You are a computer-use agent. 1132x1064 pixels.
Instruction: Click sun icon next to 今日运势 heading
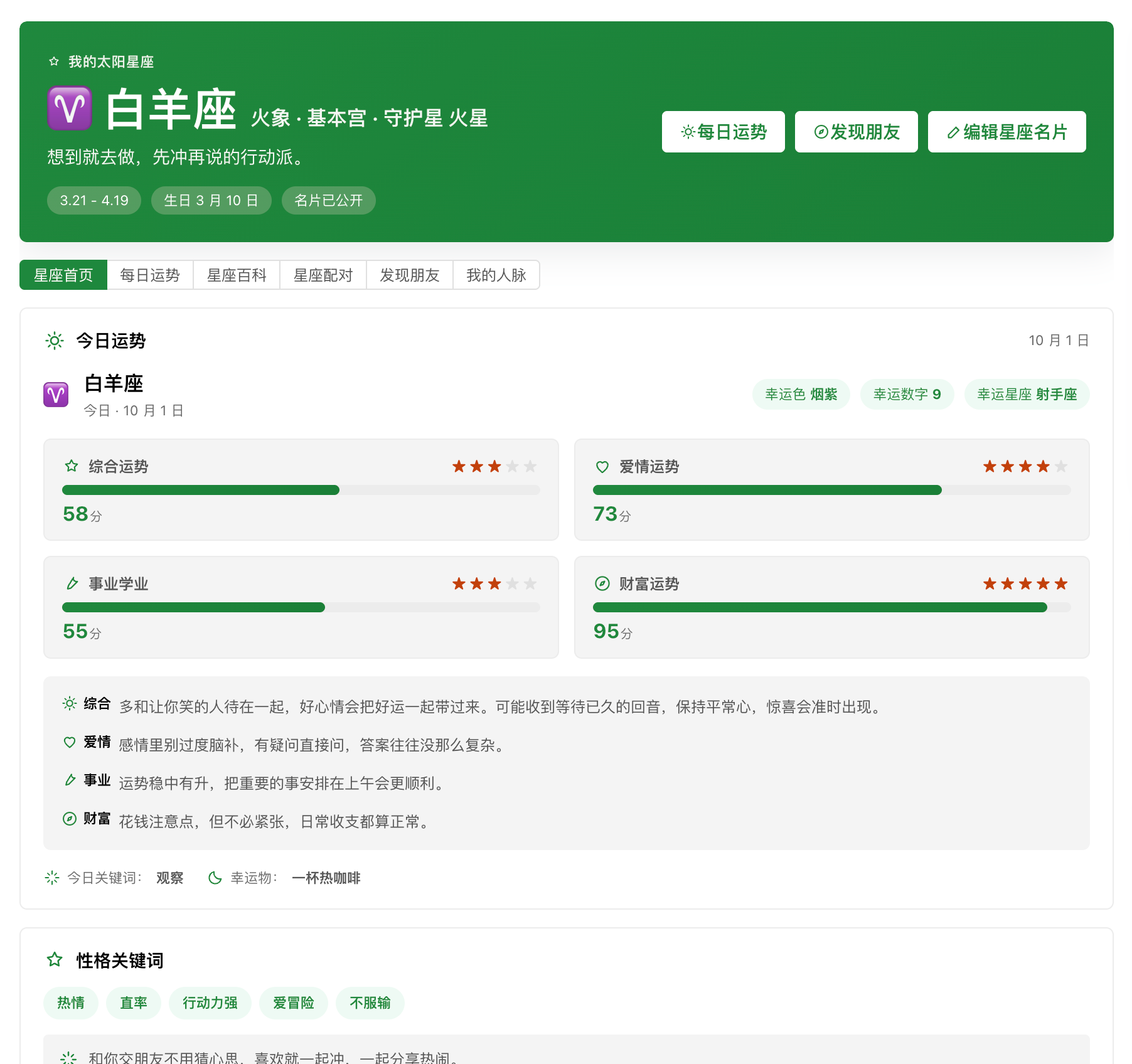point(55,341)
